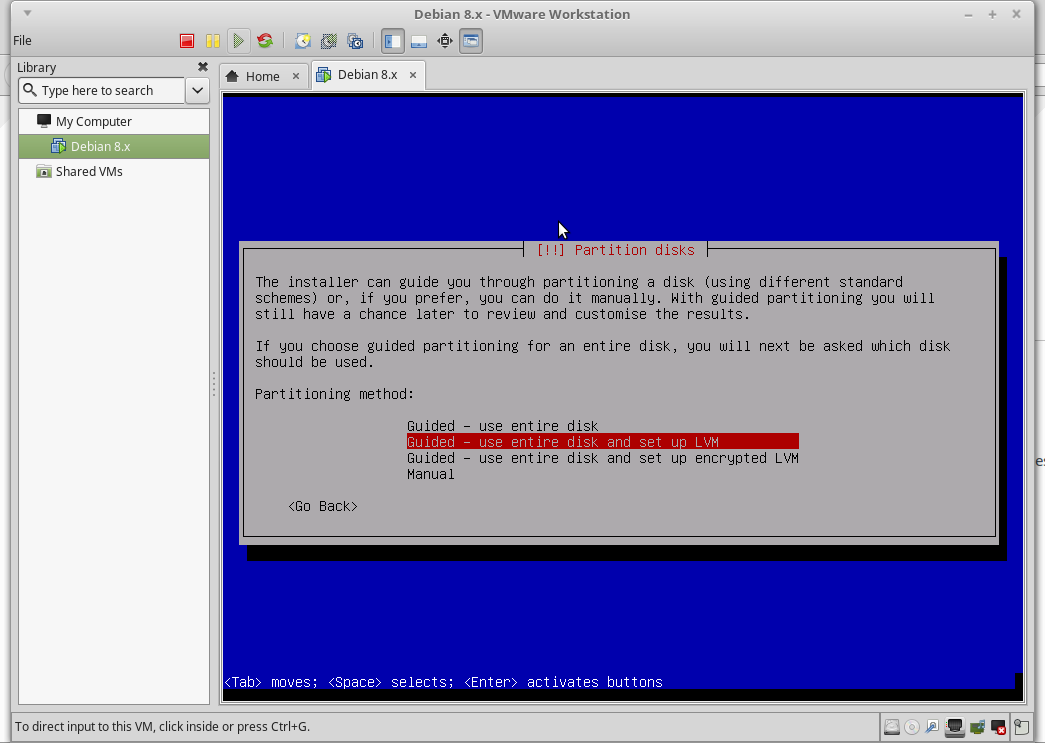Open the snapshot manager icon
1045x743 pixels.
click(x=355, y=41)
